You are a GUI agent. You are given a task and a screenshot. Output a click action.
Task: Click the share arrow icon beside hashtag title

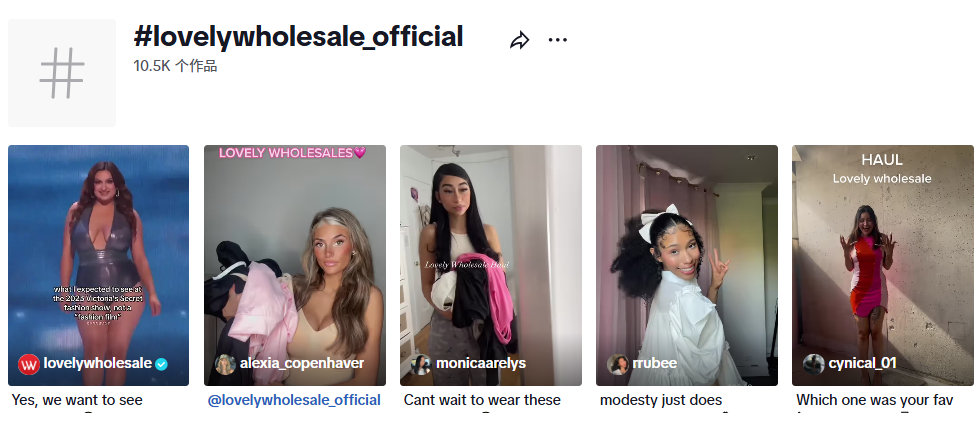click(x=519, y=41)
